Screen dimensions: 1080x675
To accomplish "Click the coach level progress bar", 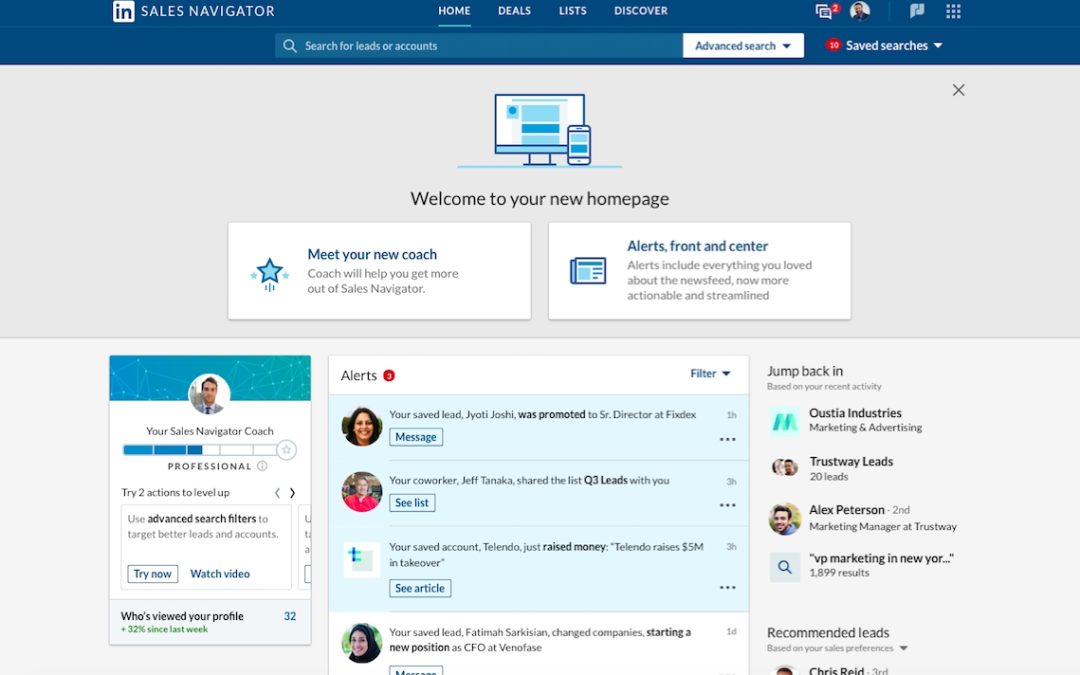I will coord(200,450).
